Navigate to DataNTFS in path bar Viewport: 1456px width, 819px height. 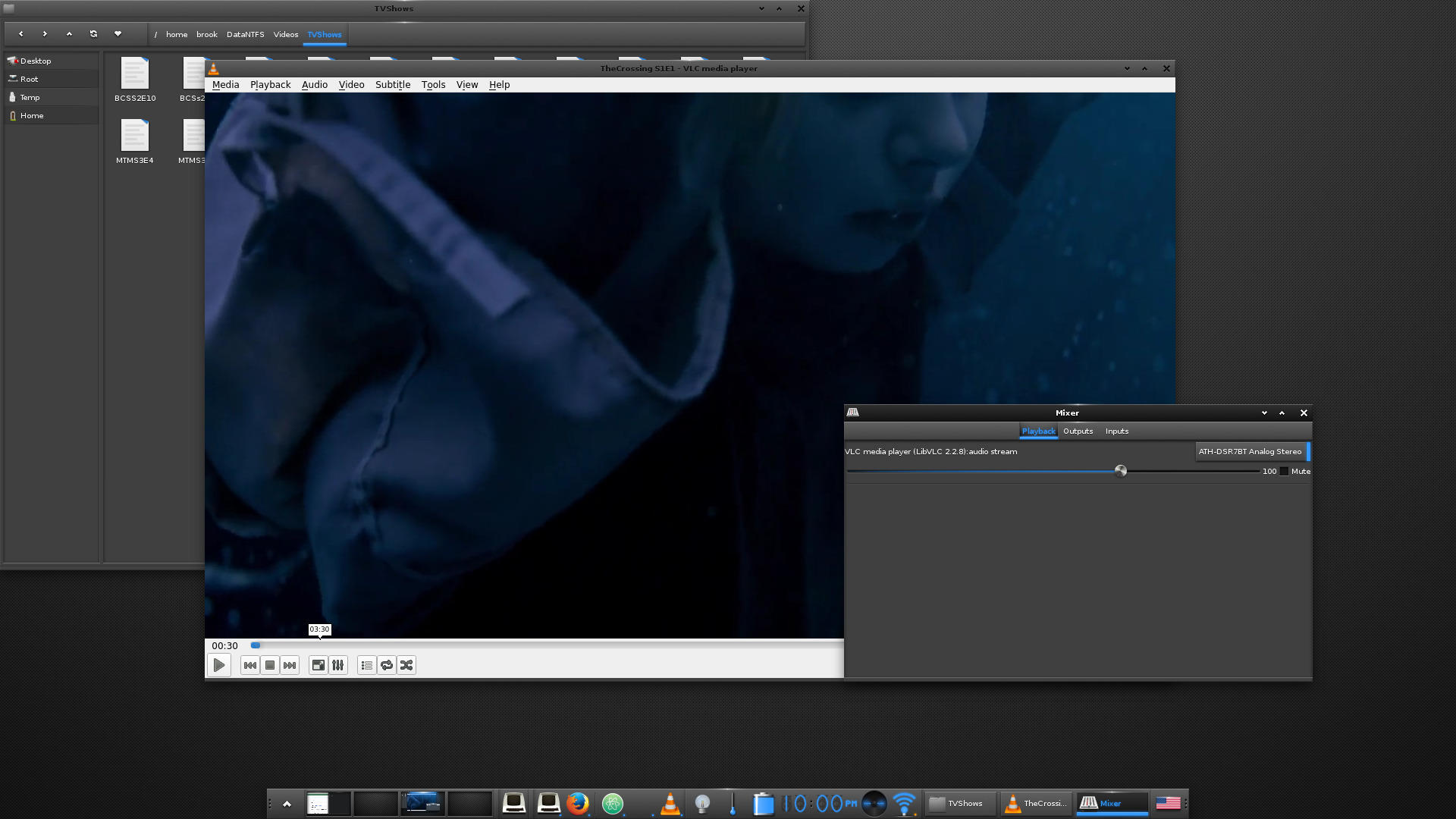(245, 34)
